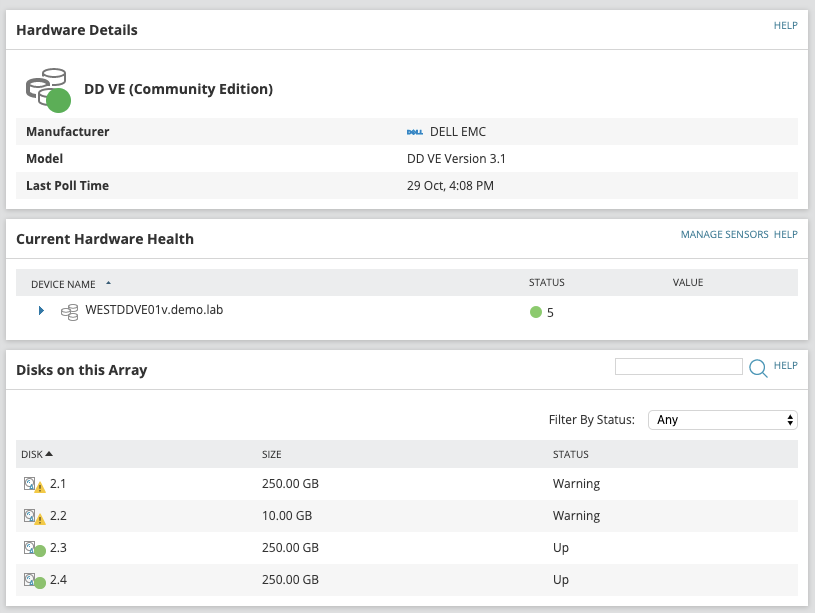Open the Manage Sensors link

point(724,235)
